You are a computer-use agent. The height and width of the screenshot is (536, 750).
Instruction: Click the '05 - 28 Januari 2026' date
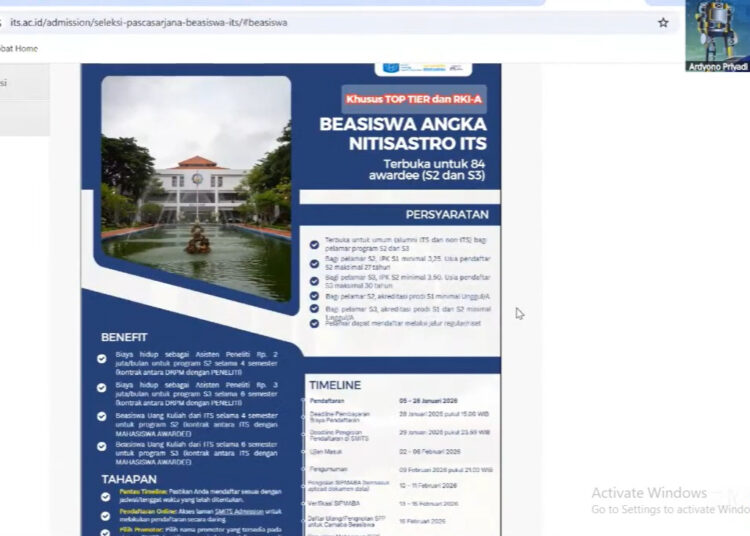[429, 401]
